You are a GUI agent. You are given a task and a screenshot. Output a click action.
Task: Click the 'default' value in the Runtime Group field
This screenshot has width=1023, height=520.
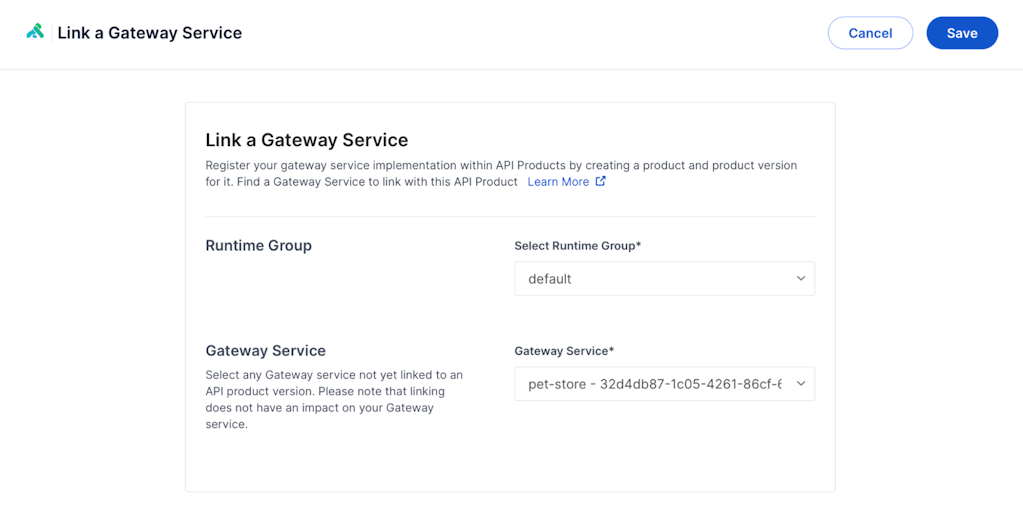coord(550,279)
